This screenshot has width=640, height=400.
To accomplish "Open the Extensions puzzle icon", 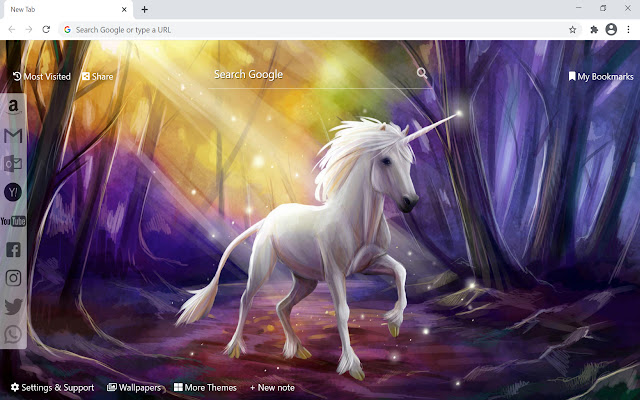I will tap(594, 30).
